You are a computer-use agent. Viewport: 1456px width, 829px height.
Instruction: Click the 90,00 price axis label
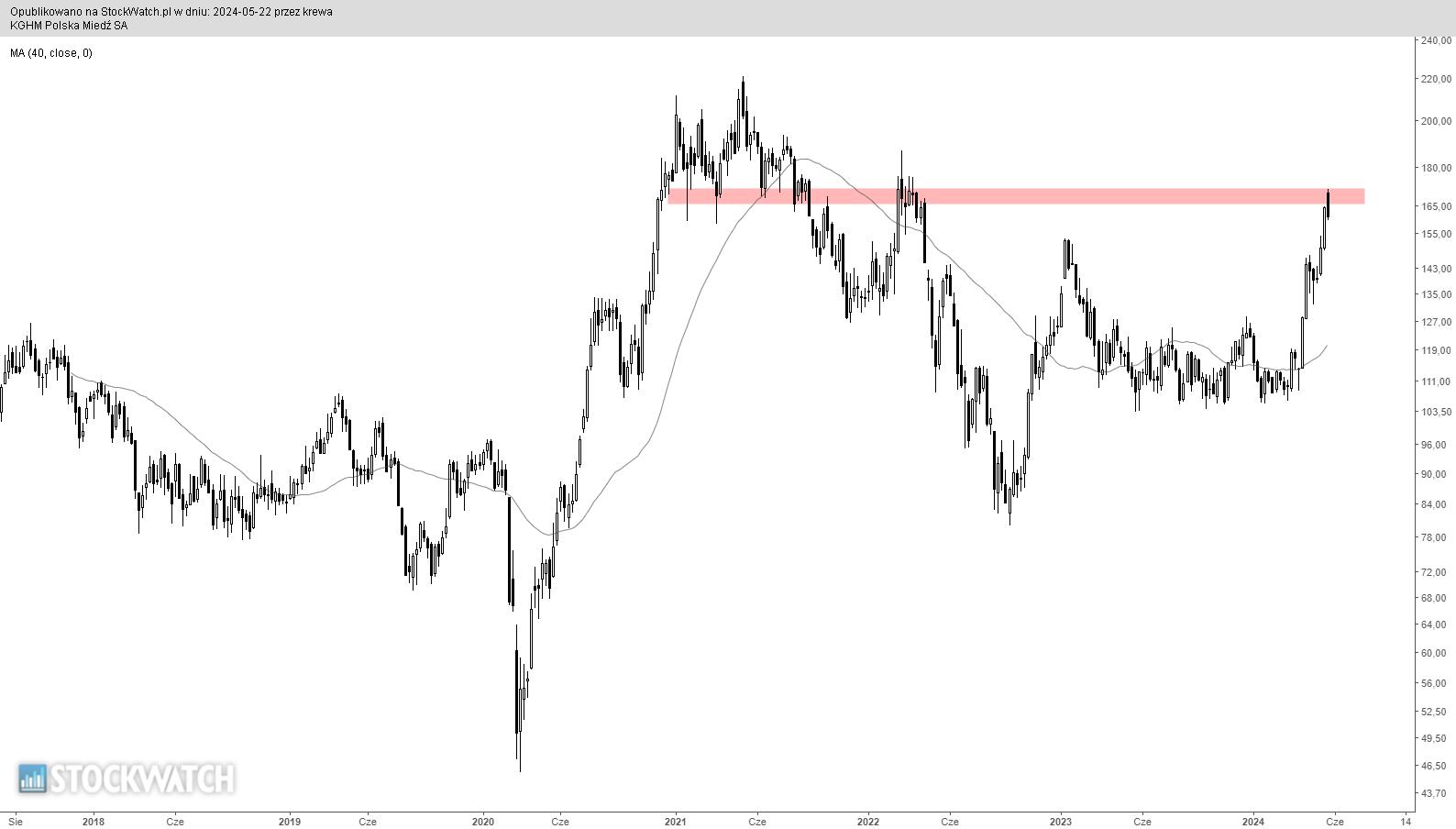pyautogui.click(x=1433, y=474)
